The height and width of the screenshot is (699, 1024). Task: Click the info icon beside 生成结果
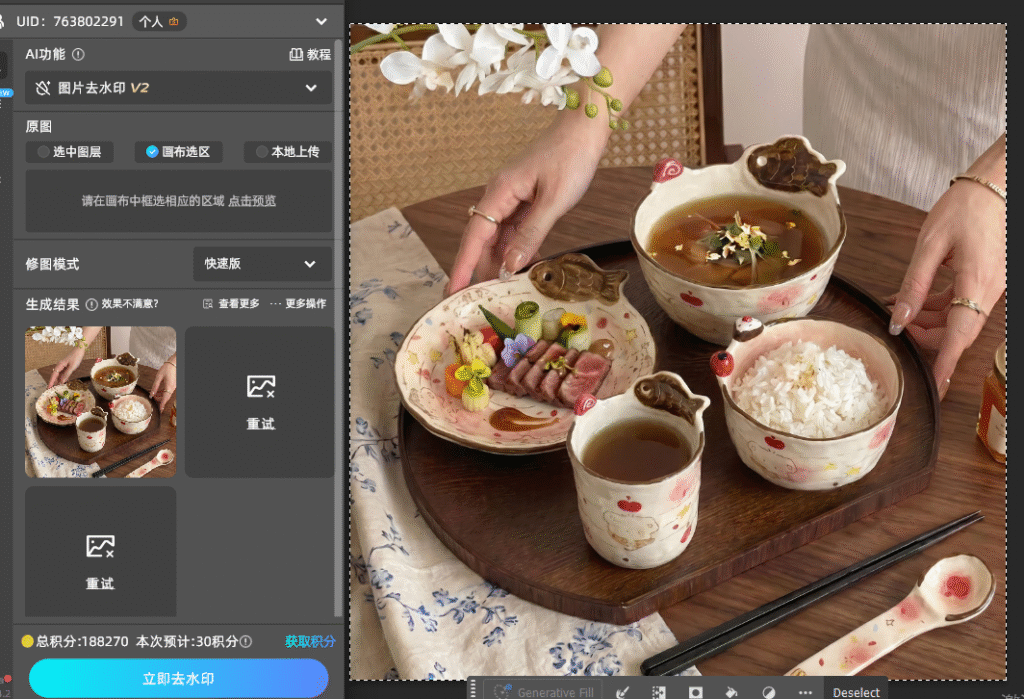[x=92, y=304]
